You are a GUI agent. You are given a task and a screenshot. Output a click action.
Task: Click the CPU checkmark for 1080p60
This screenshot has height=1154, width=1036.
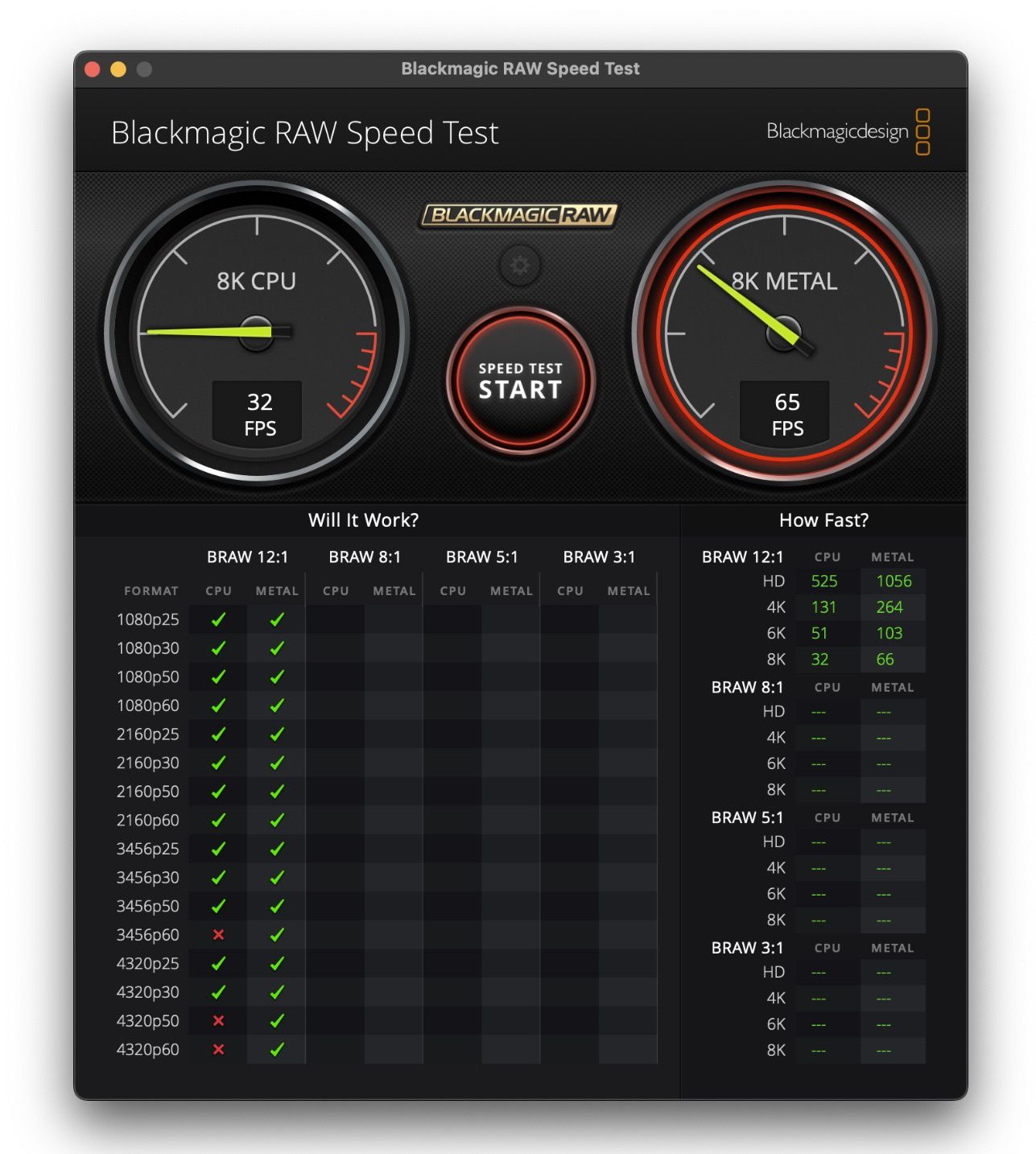[x=218, y=705]
